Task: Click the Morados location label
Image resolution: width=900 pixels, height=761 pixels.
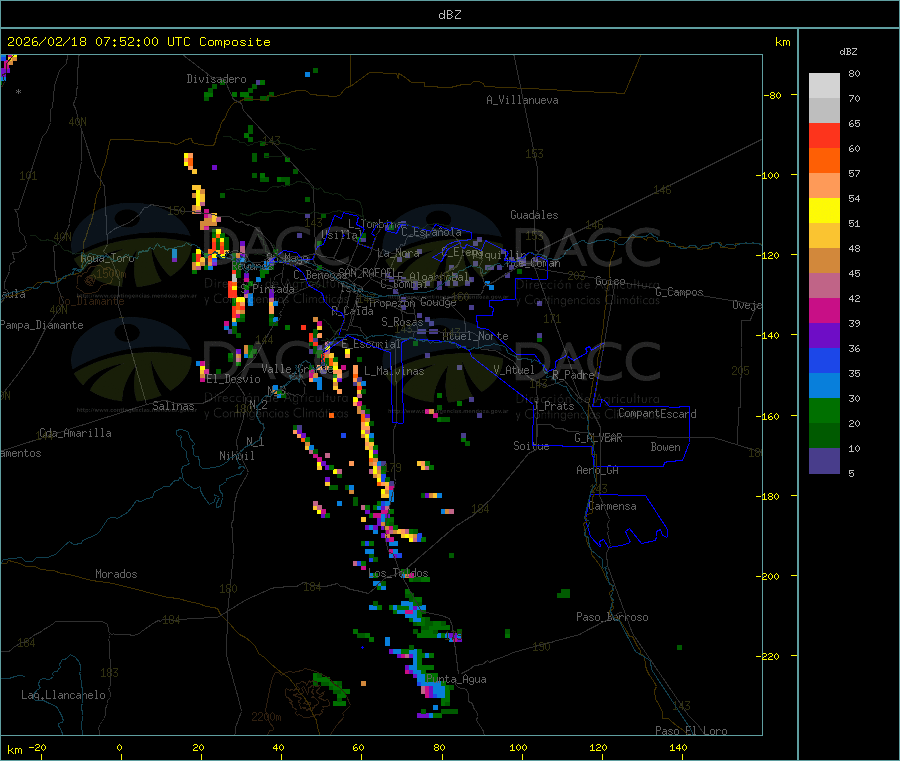Action: pyautogui.click(x=117, y=574)
